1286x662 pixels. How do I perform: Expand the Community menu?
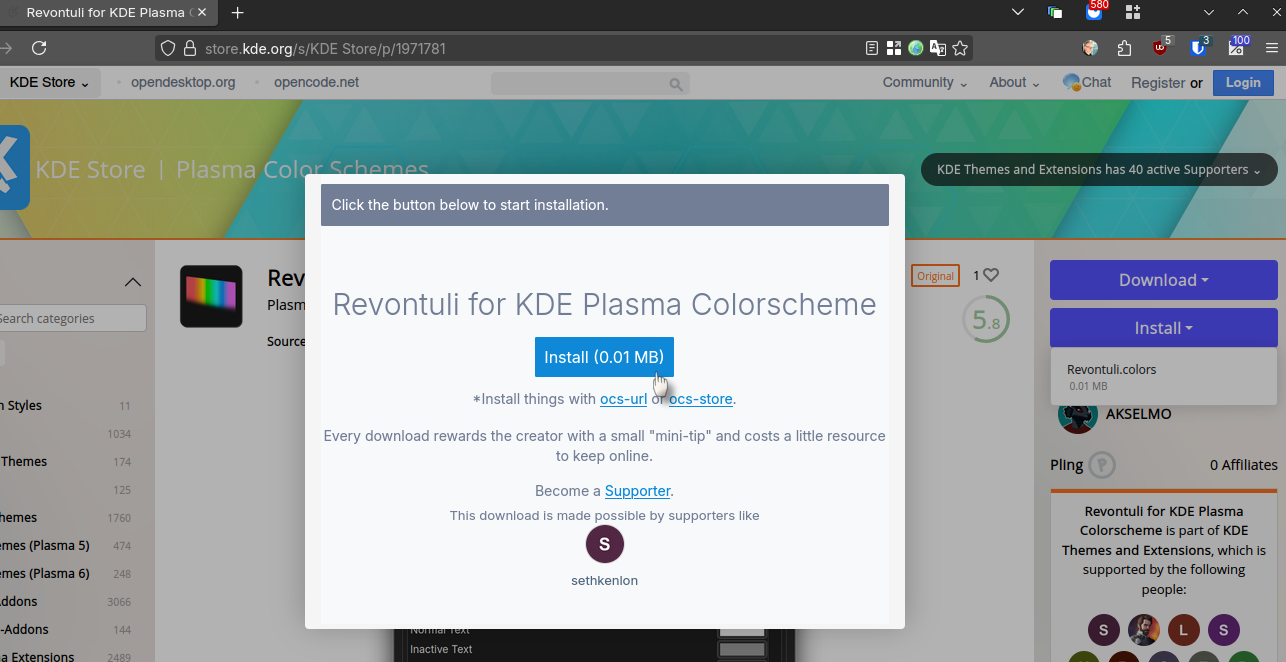pyautogui.click(x=925, y=83)
